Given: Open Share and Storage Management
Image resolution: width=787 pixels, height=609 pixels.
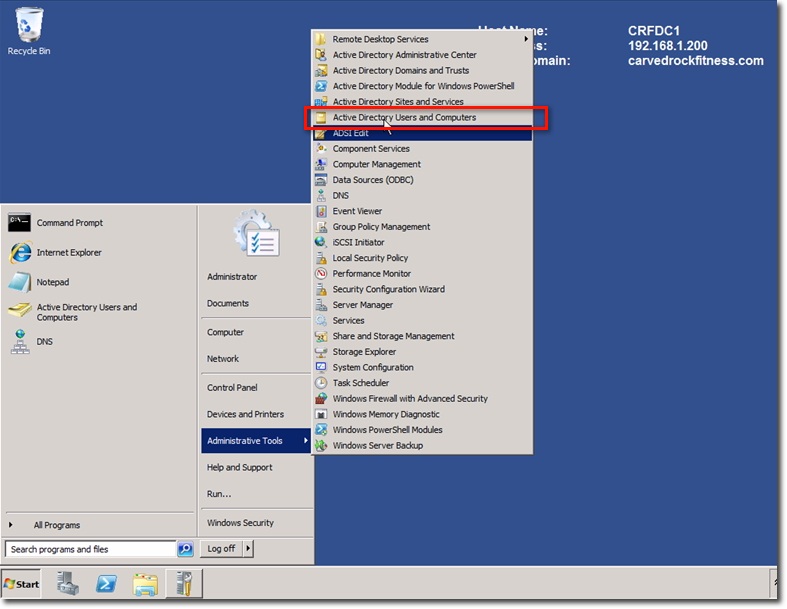Looking at the screenshot, I should (x=422, y=336).
